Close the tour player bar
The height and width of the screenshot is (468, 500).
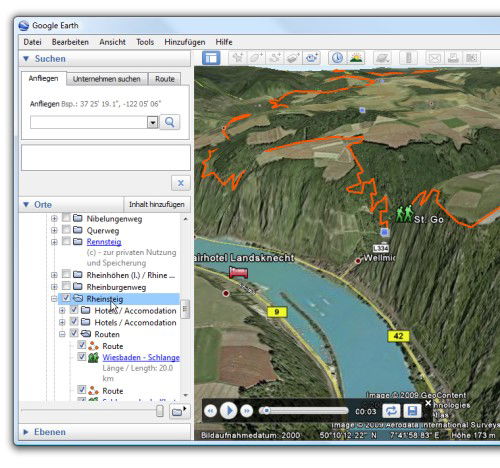[428, 403]
